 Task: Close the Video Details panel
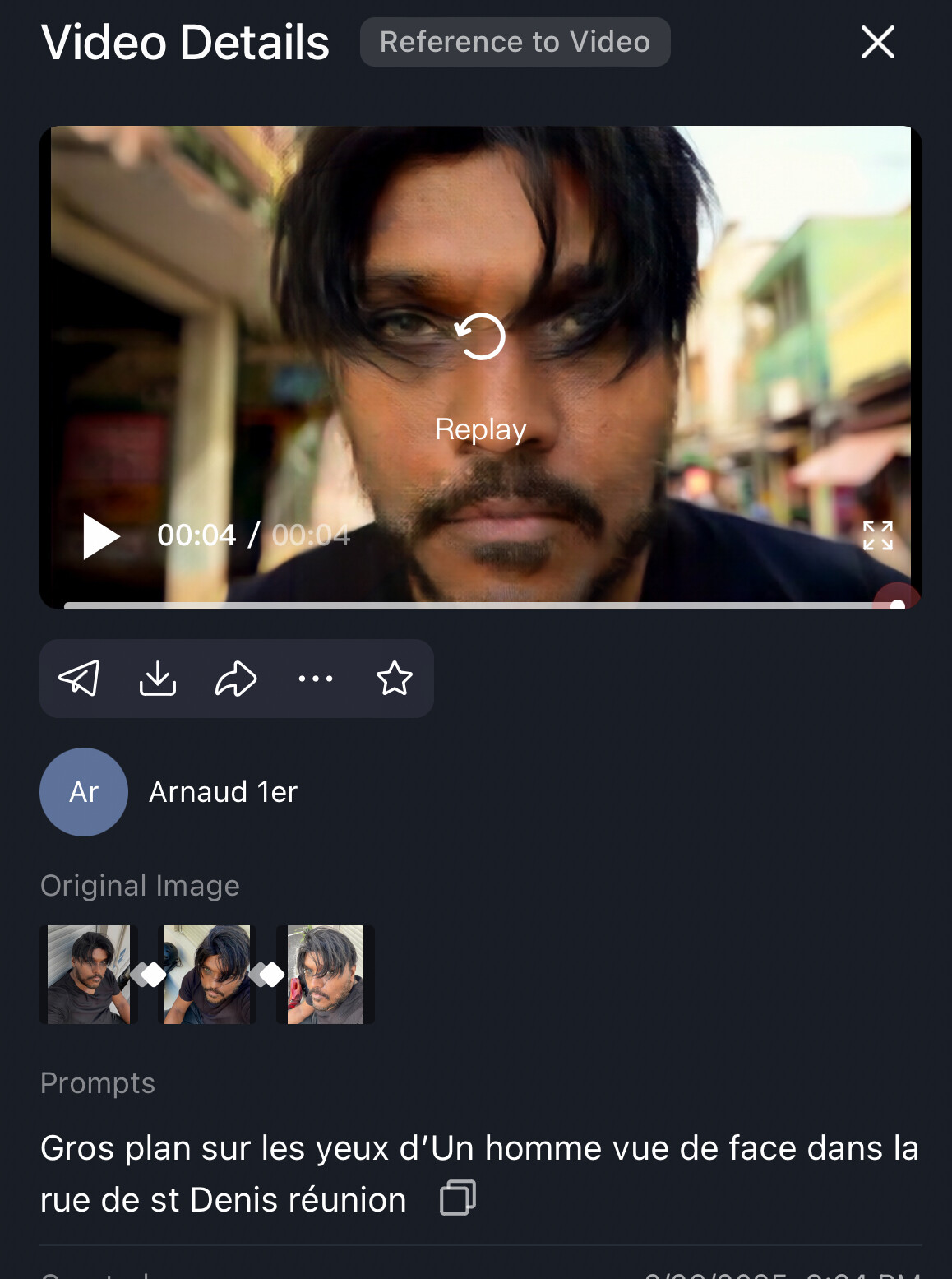click(877, 42)
